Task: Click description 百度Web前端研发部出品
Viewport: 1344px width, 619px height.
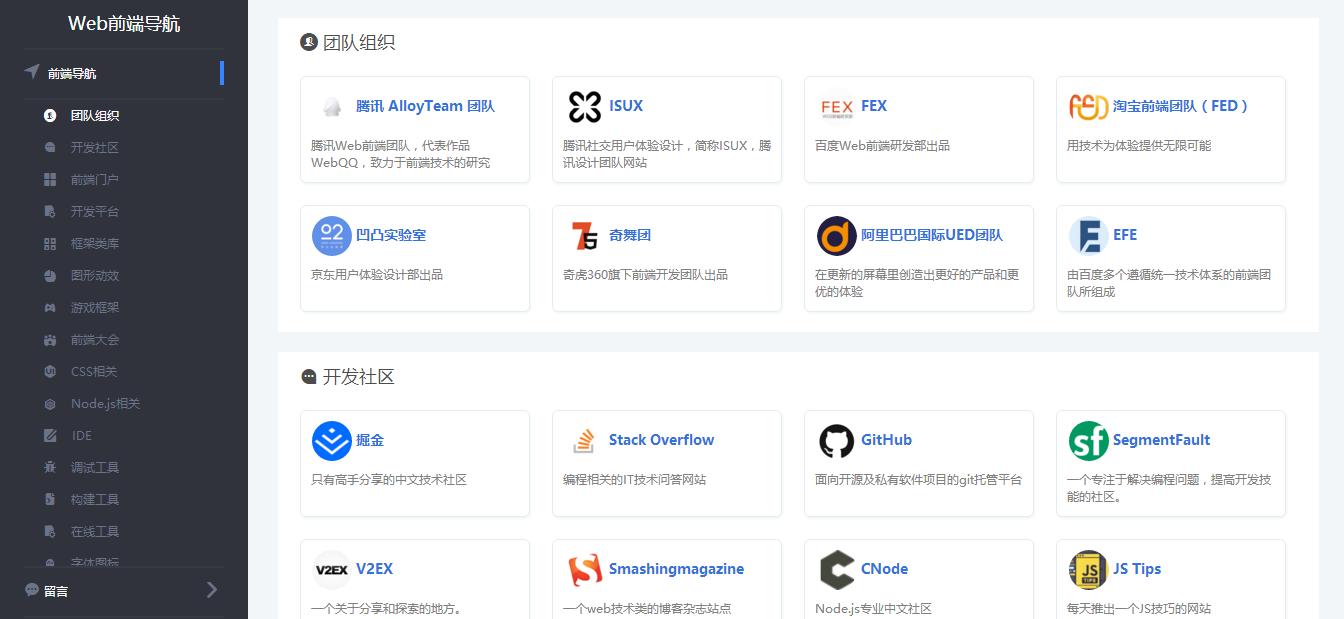Action: 883,146
